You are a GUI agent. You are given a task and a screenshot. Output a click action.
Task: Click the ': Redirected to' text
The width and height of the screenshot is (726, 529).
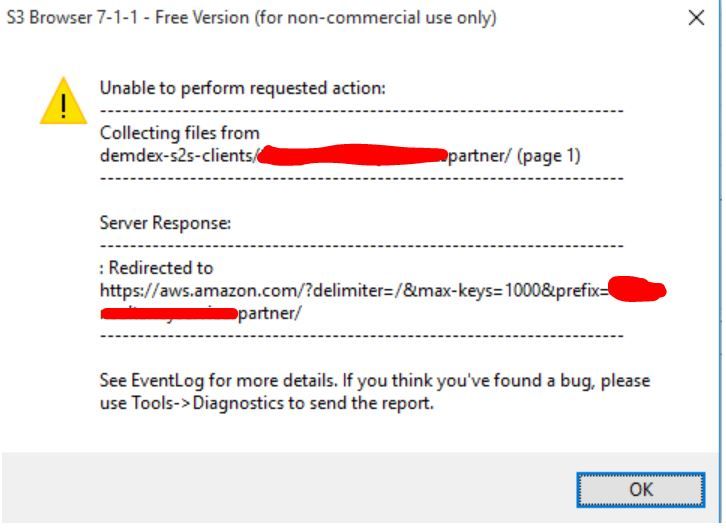[x=156, y=268]
